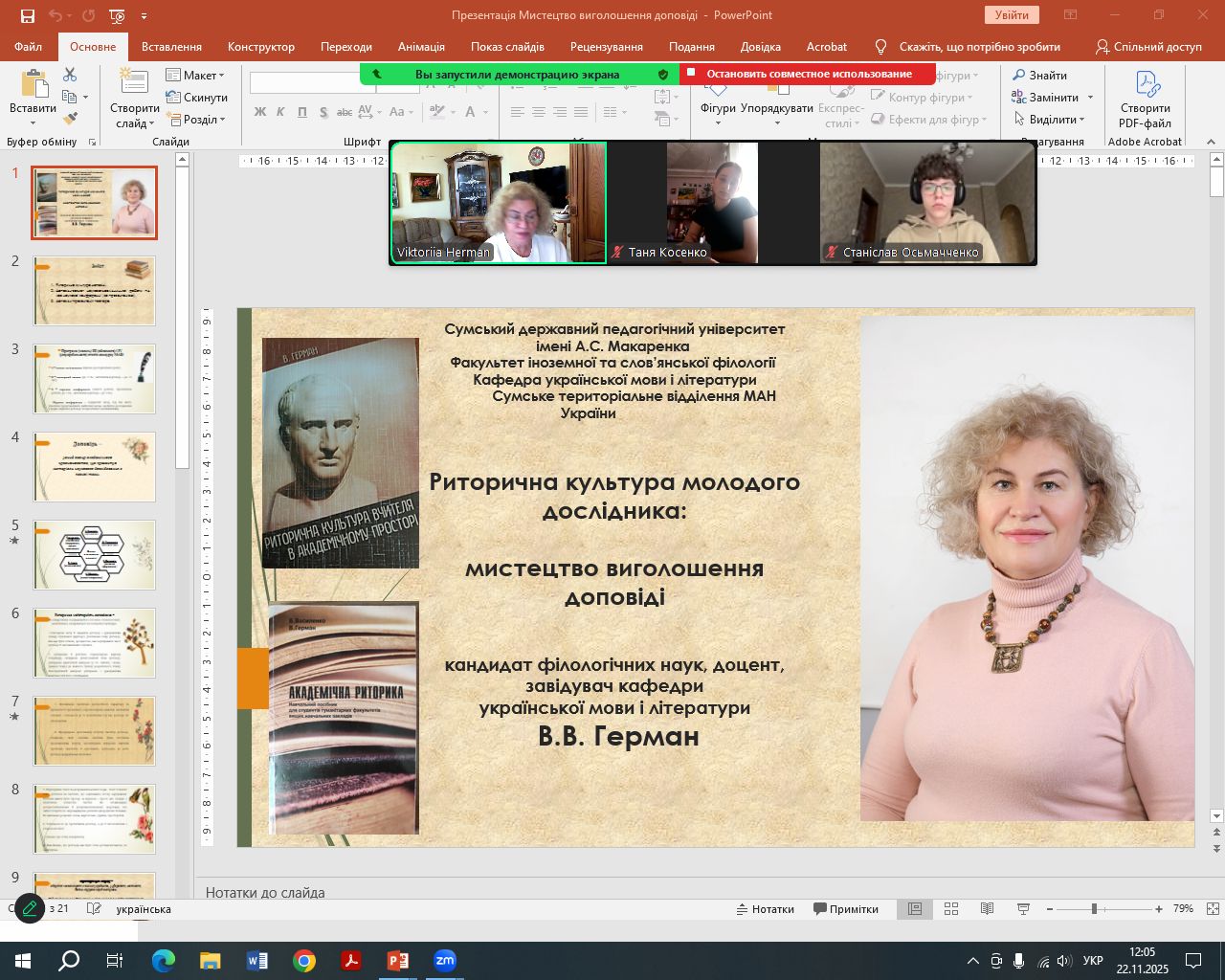Fit slide to current window icon
Viewport: 1225px width, 980px height.
coord(1213,908)
